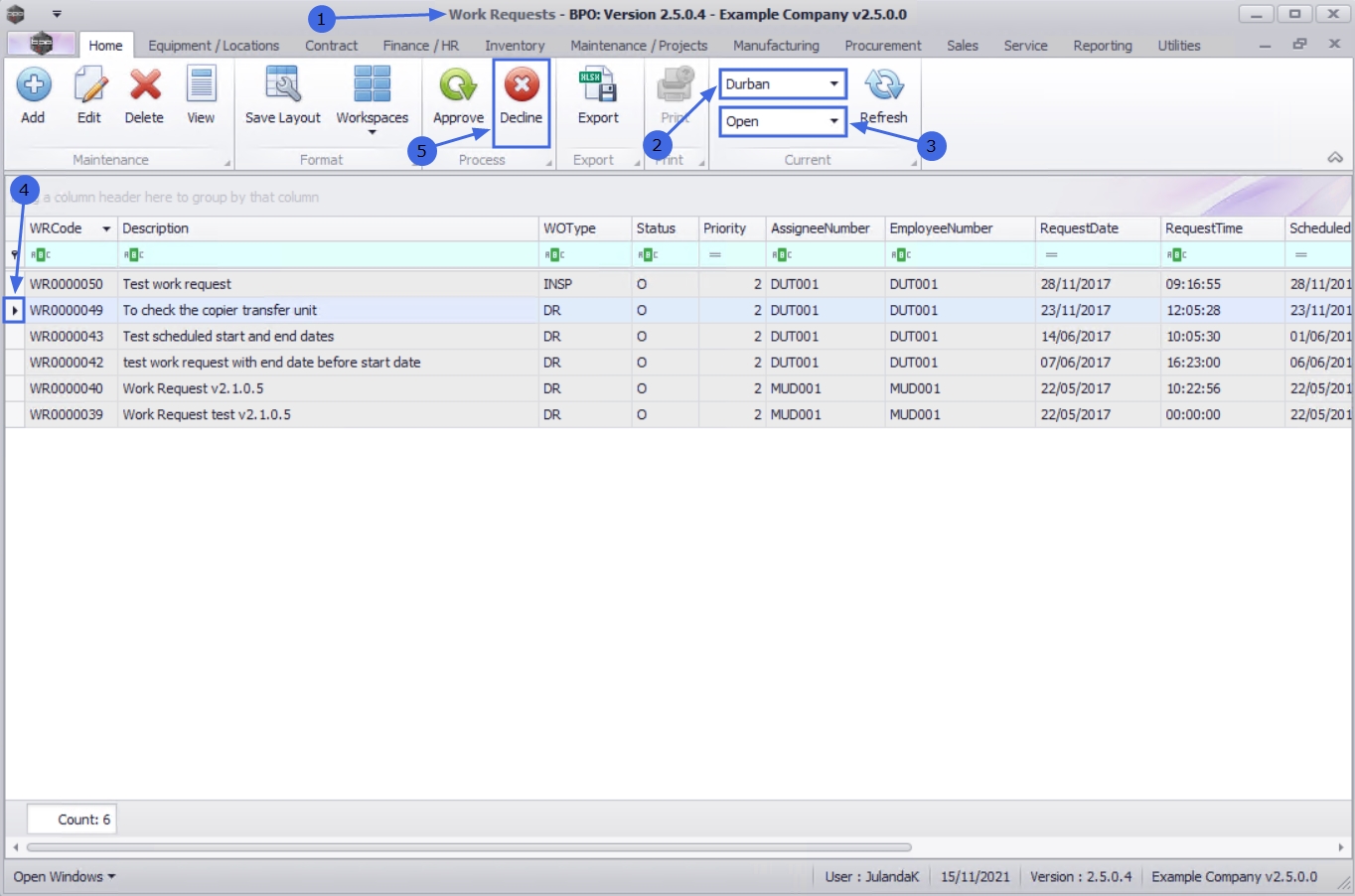Sort by the Priority column header
Viewport: 1355px width, 896px height.
point(732,228)
